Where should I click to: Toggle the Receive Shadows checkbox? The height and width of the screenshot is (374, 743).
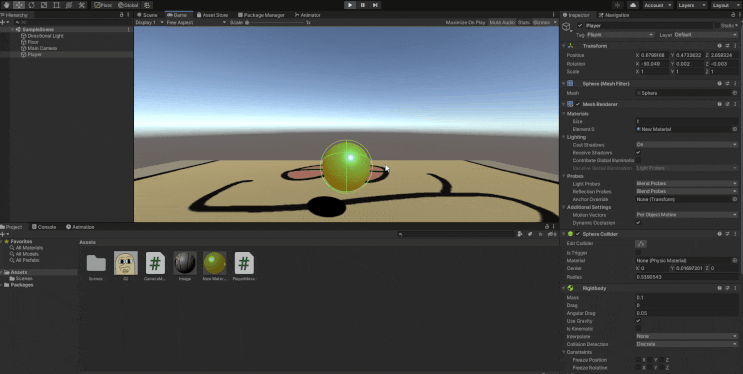point(638,153)
